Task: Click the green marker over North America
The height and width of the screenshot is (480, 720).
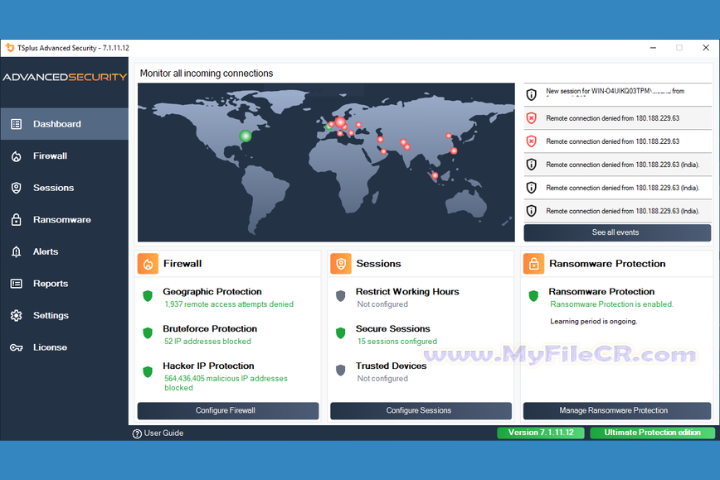Action: click(246, 136)
